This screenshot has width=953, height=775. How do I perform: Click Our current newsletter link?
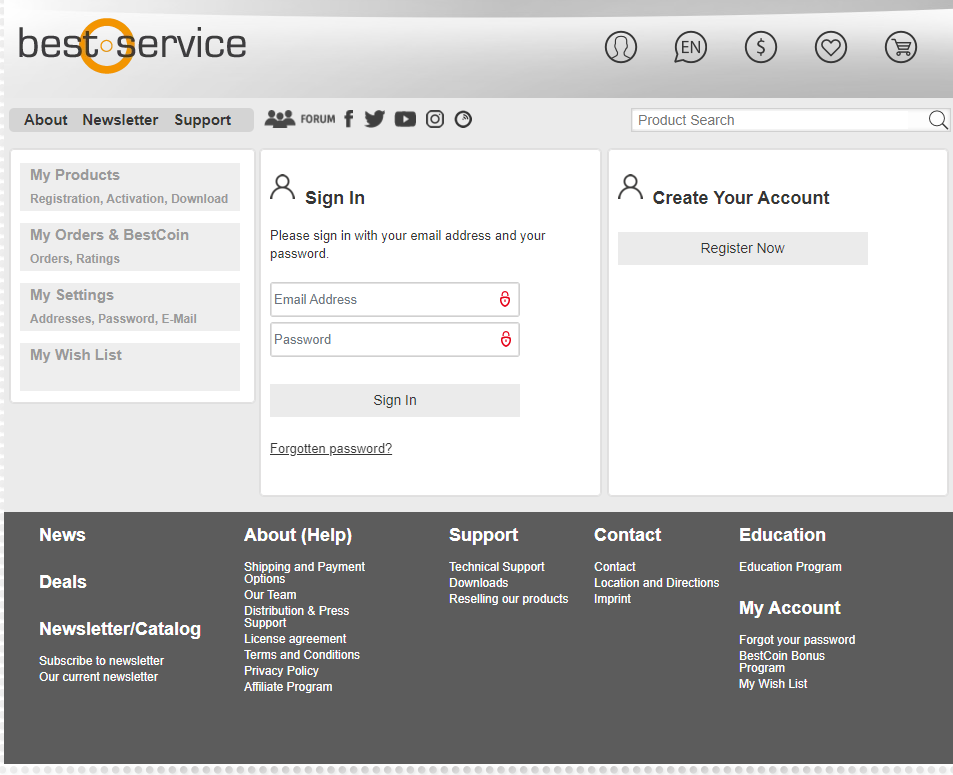click(98, 677)
